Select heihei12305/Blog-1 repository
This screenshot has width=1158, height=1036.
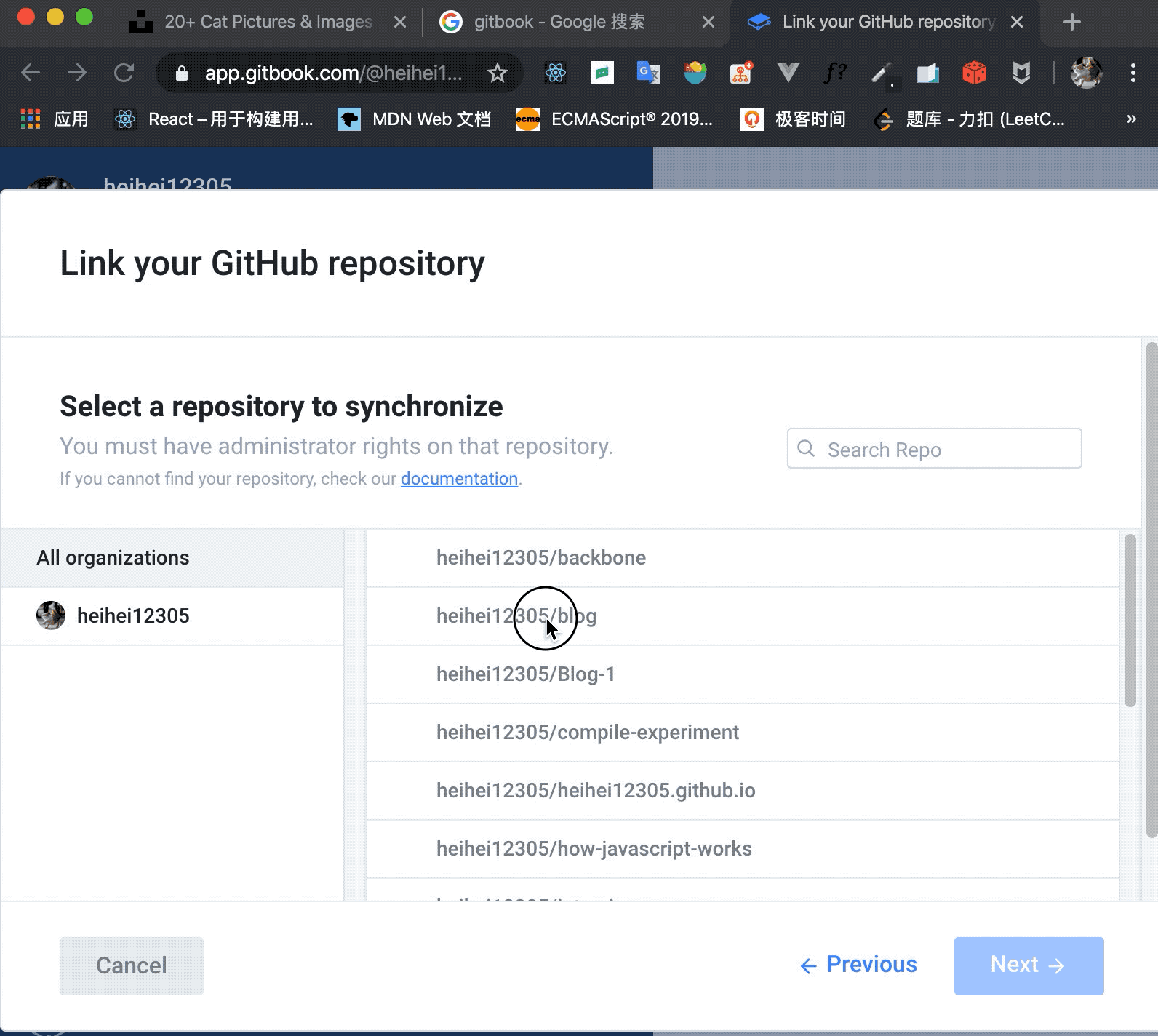point(742,674)
